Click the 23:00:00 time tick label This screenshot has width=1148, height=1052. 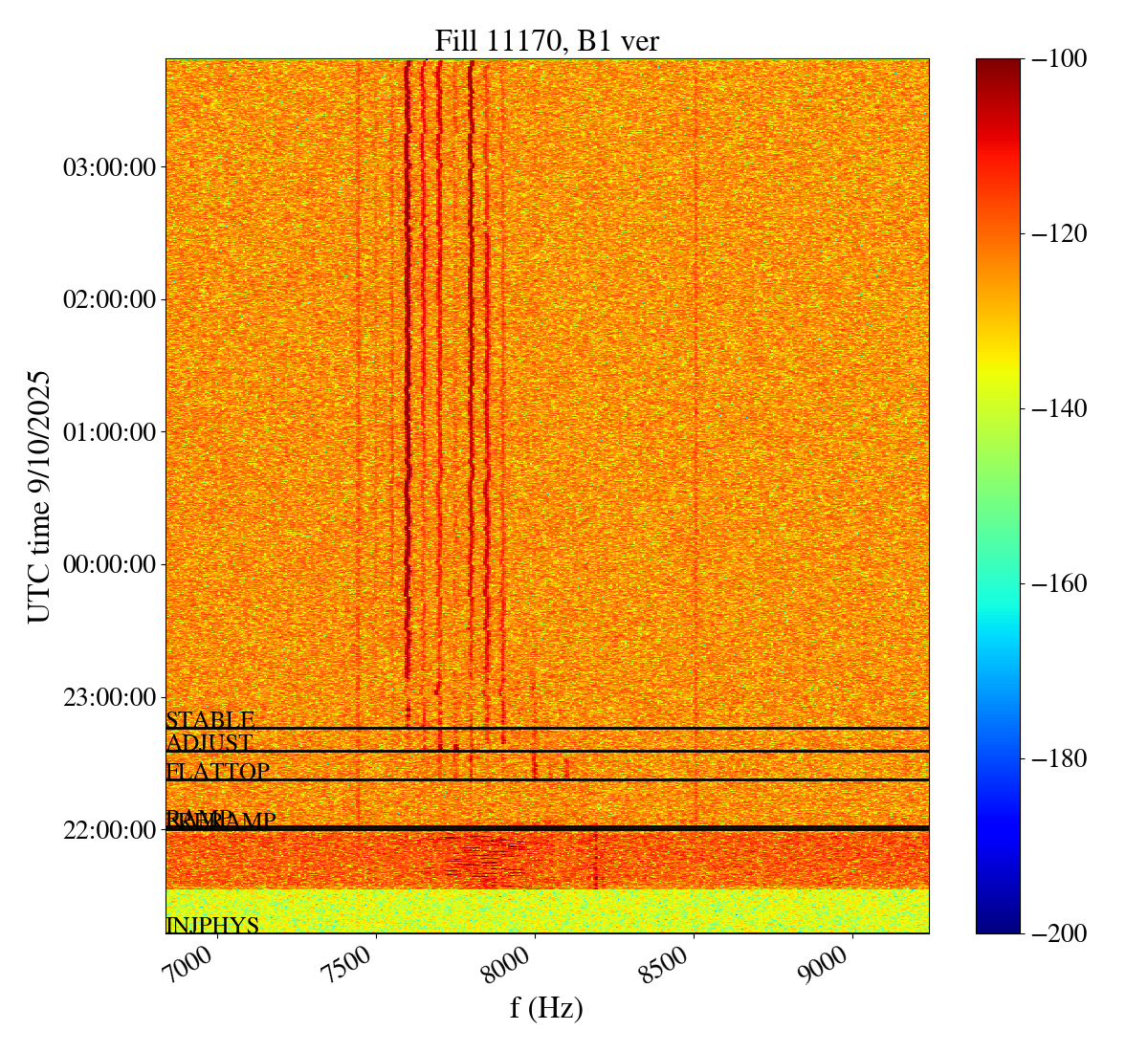coord(108,696)
